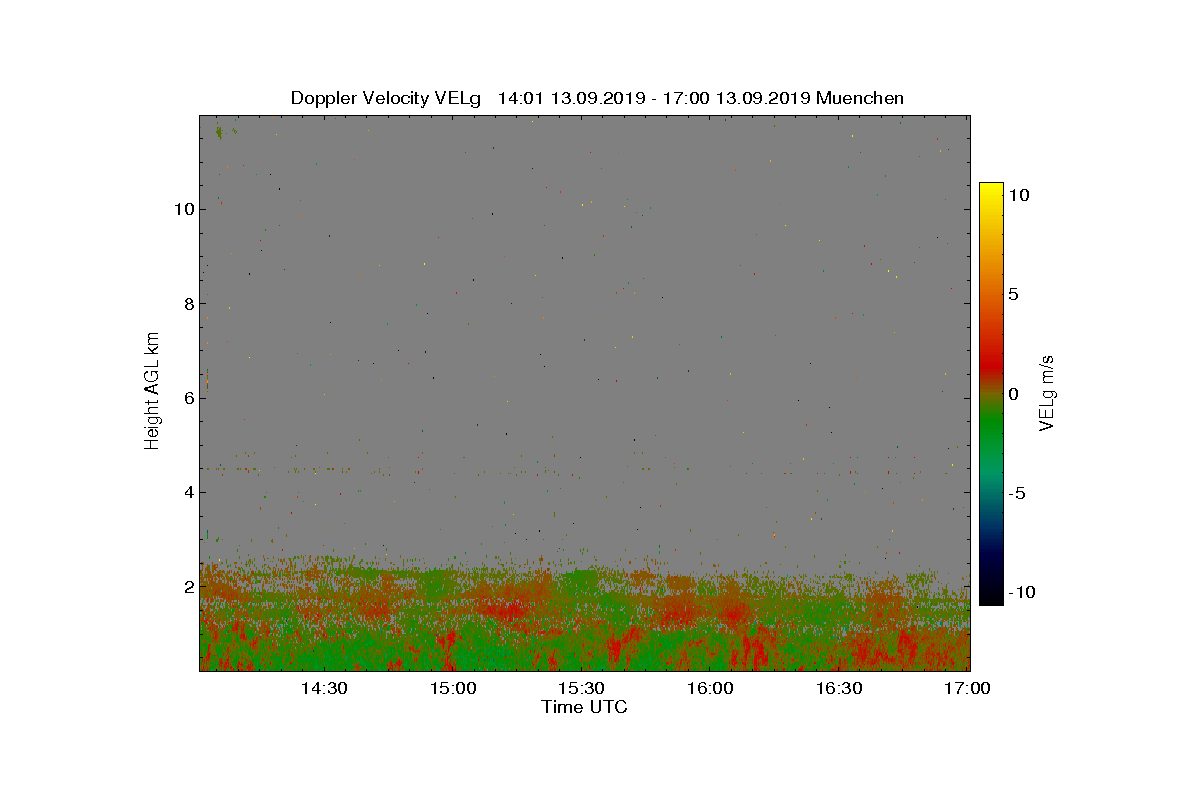1200x800 pixels.
Task: Click the 8 km height tick label
Action: 187,303
